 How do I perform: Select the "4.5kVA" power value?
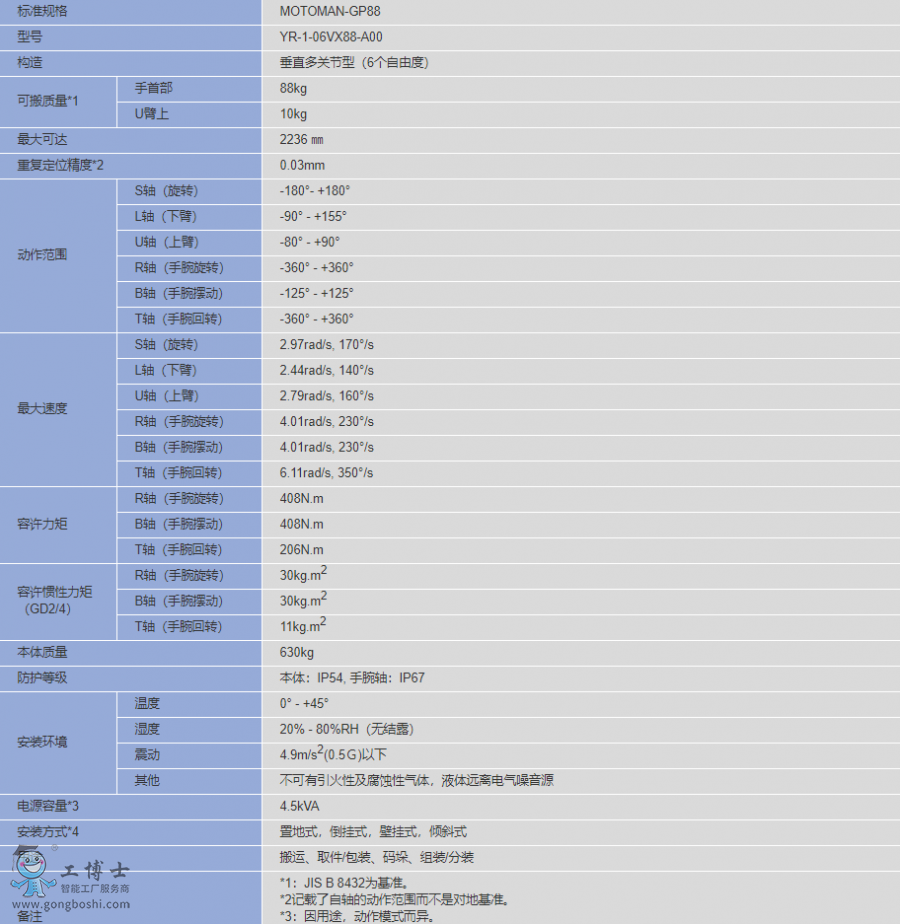pos(299,806)
